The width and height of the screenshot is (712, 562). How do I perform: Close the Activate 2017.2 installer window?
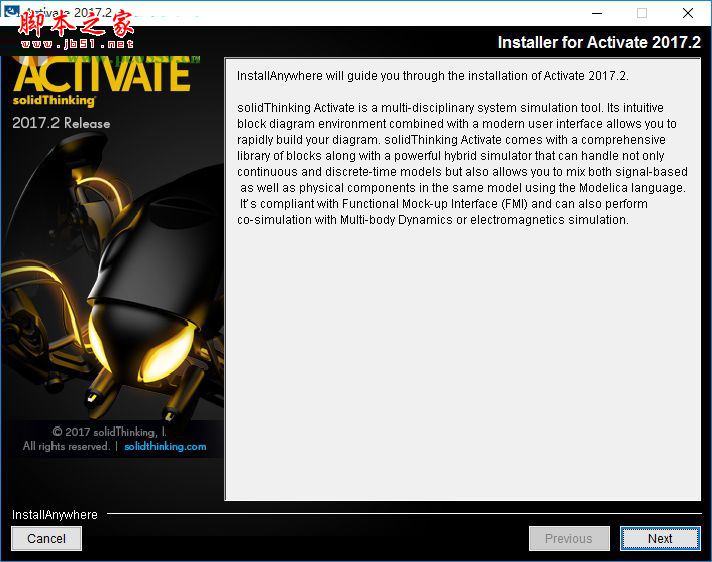coord(688,13)
